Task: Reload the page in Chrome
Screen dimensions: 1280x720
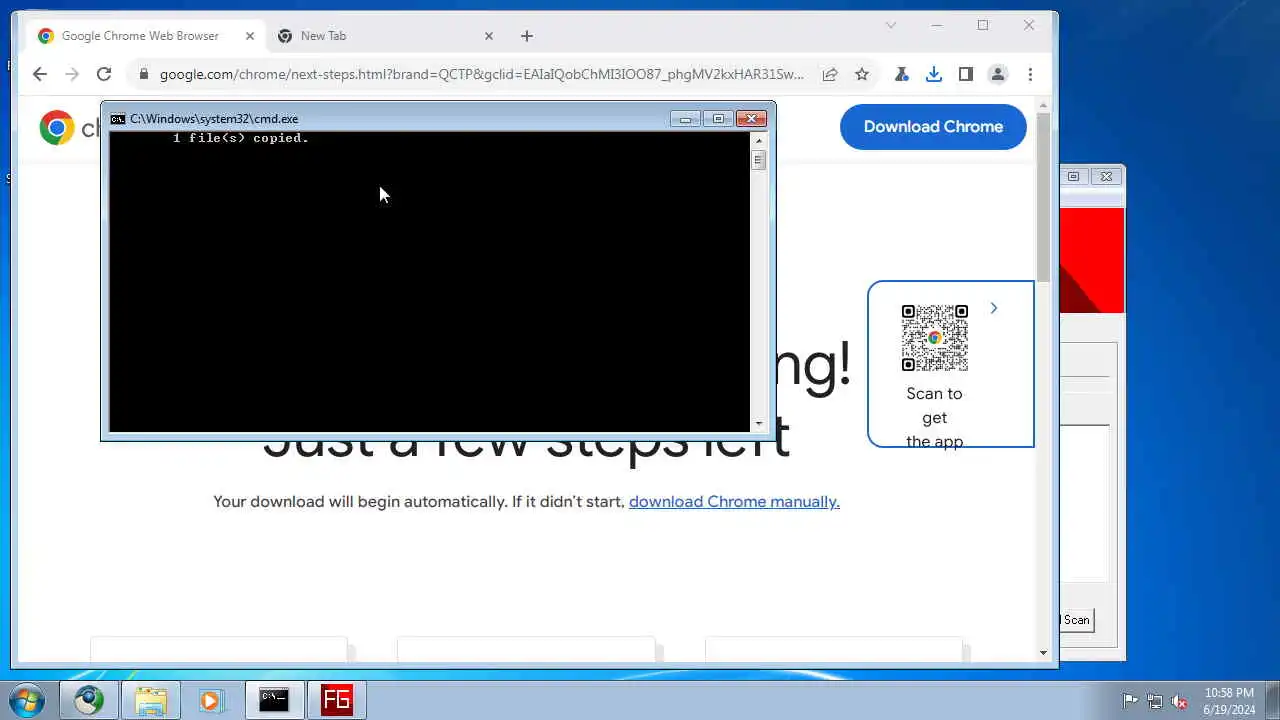Action: click(103, 74)
